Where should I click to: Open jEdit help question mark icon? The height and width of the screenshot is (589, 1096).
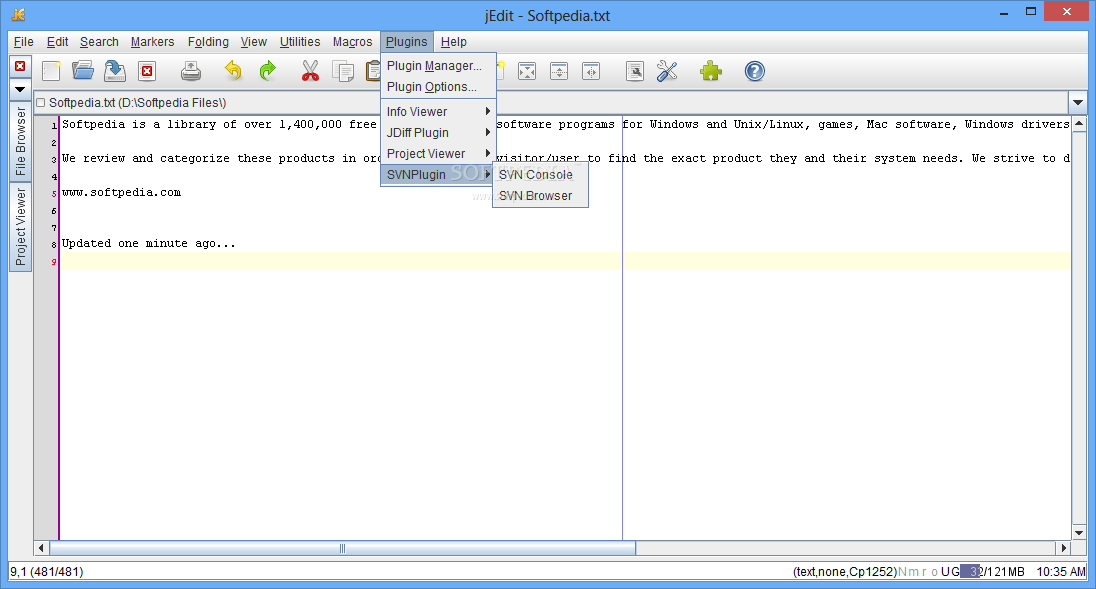tap(755, 71)
